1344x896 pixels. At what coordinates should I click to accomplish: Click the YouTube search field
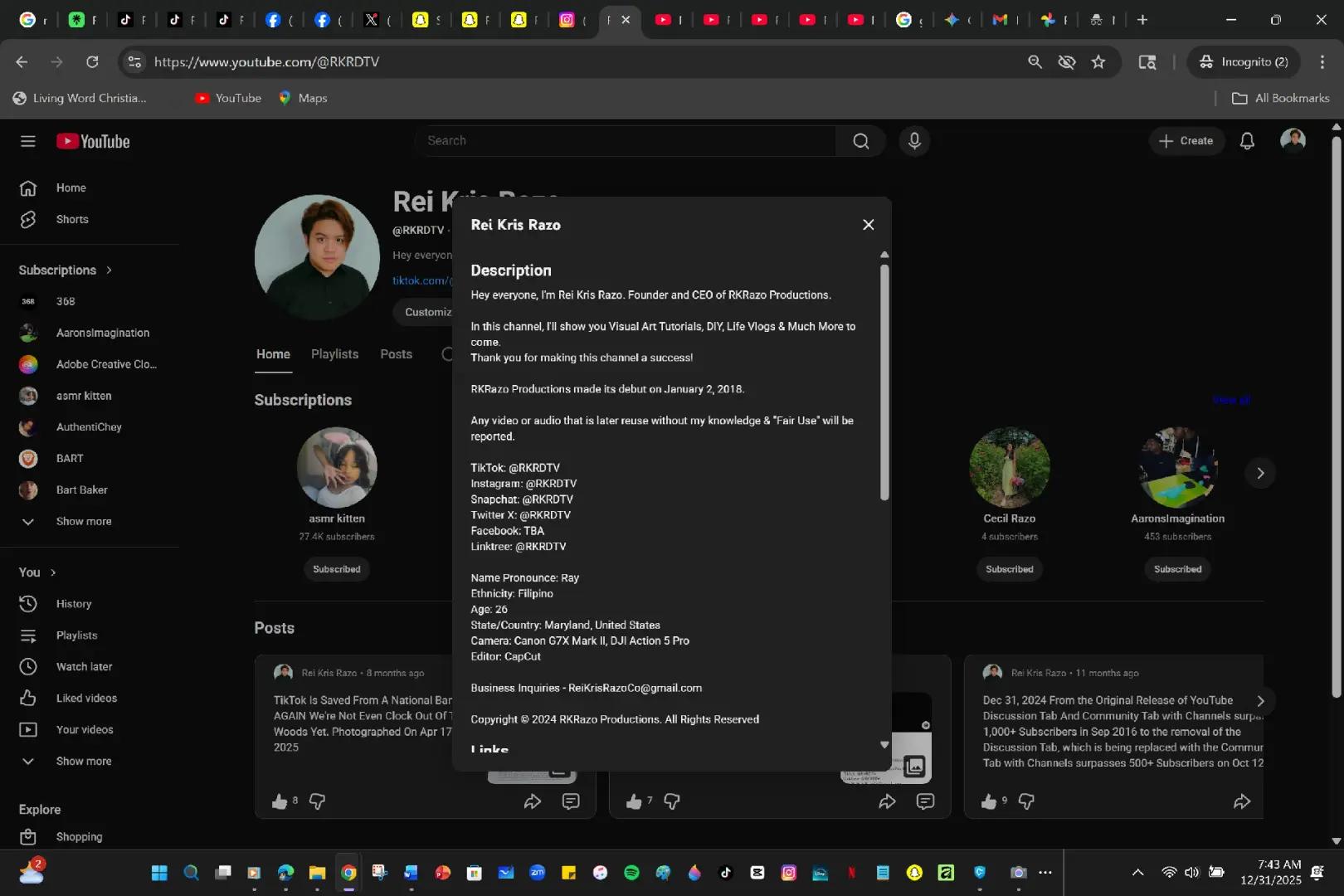[x=626, y=141]
